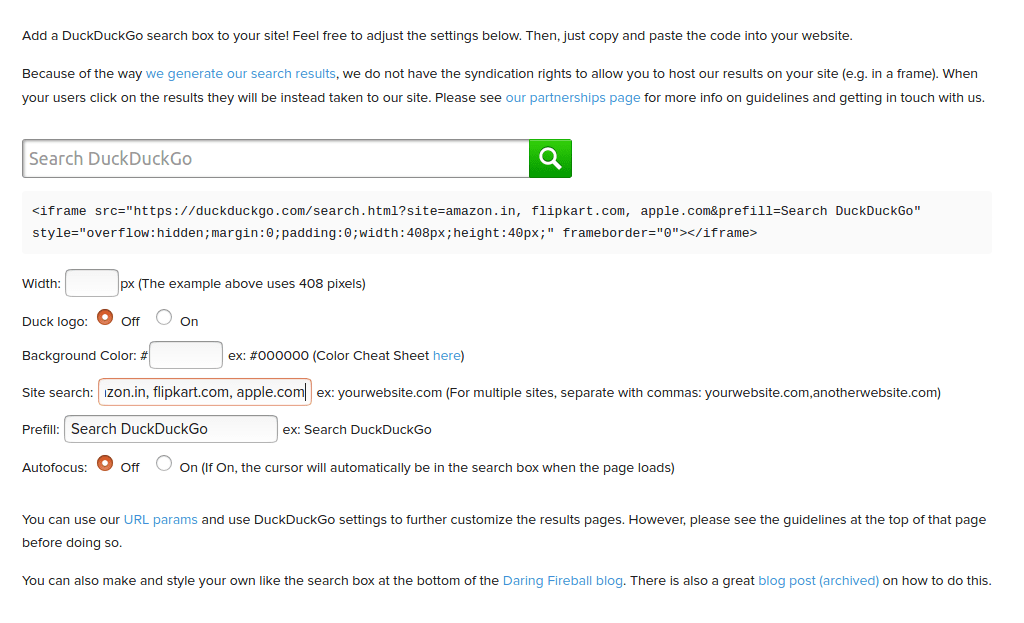Viewport: 1024px width, 623px height.
Task: Click the Width input field
Action: [x=91, y=283]
